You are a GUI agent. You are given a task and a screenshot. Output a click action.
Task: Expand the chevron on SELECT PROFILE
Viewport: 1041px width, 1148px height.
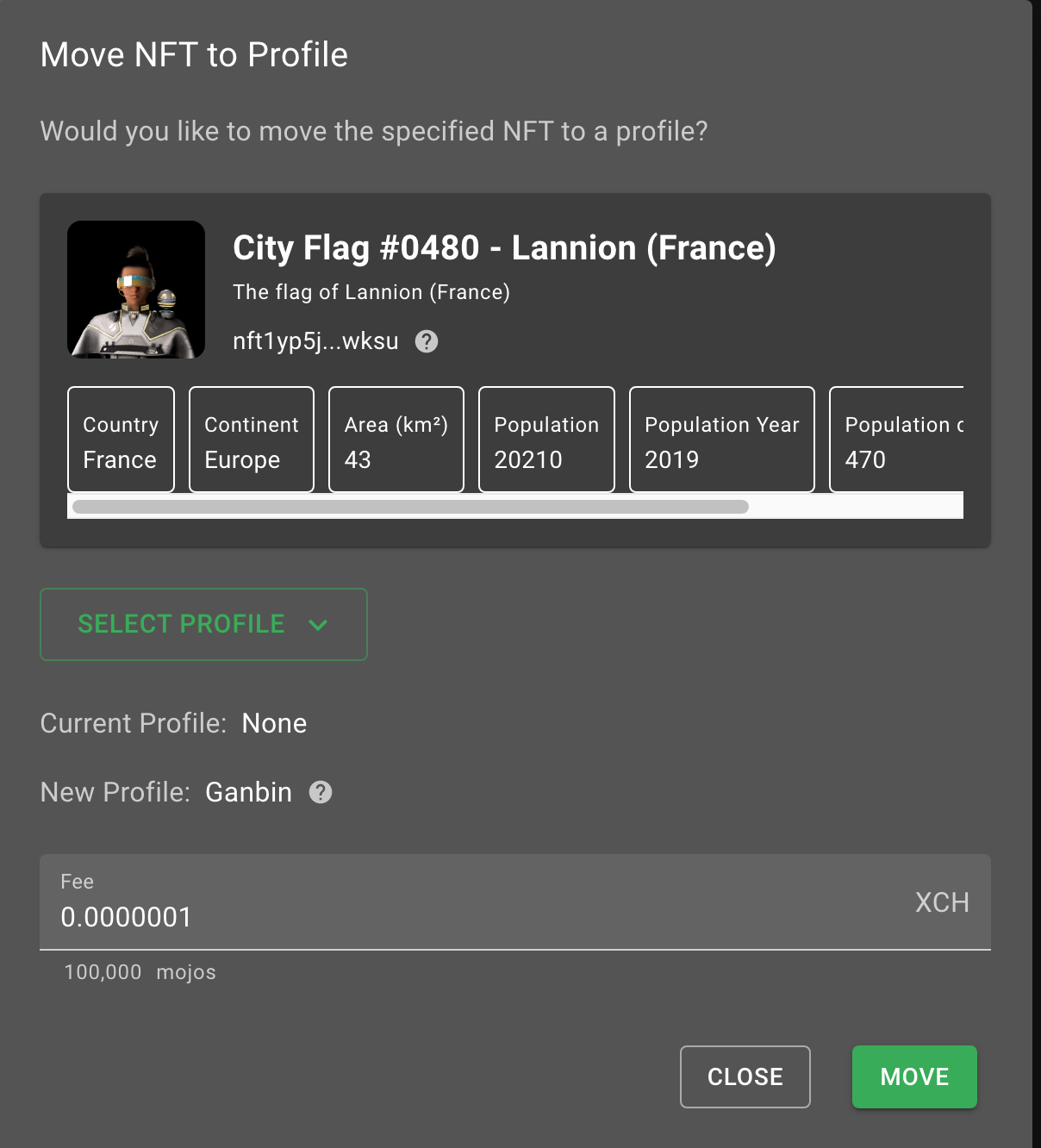point(319,624)
